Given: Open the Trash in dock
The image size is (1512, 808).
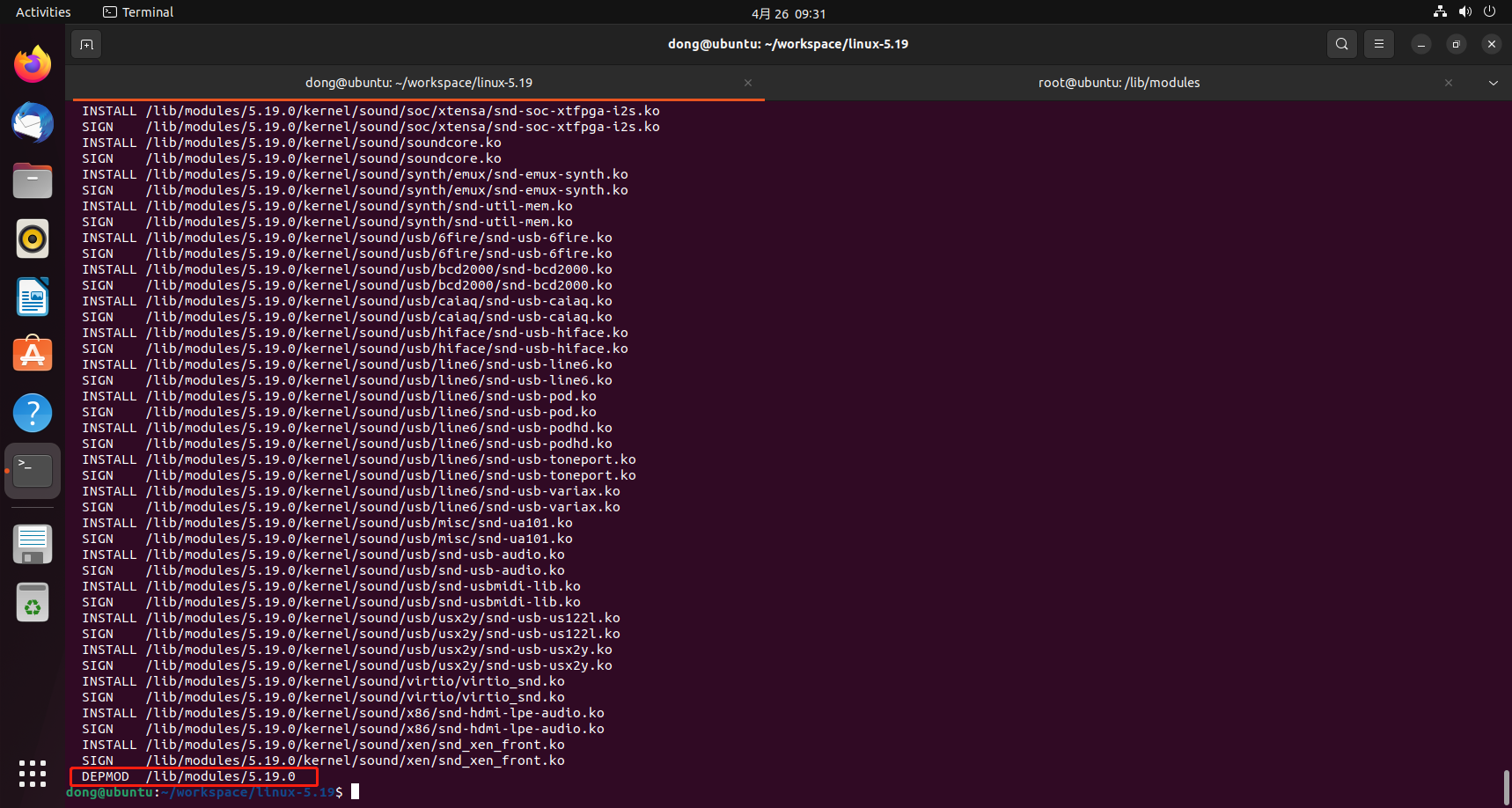Looking at the screenshot, I should tap(33, 602).
